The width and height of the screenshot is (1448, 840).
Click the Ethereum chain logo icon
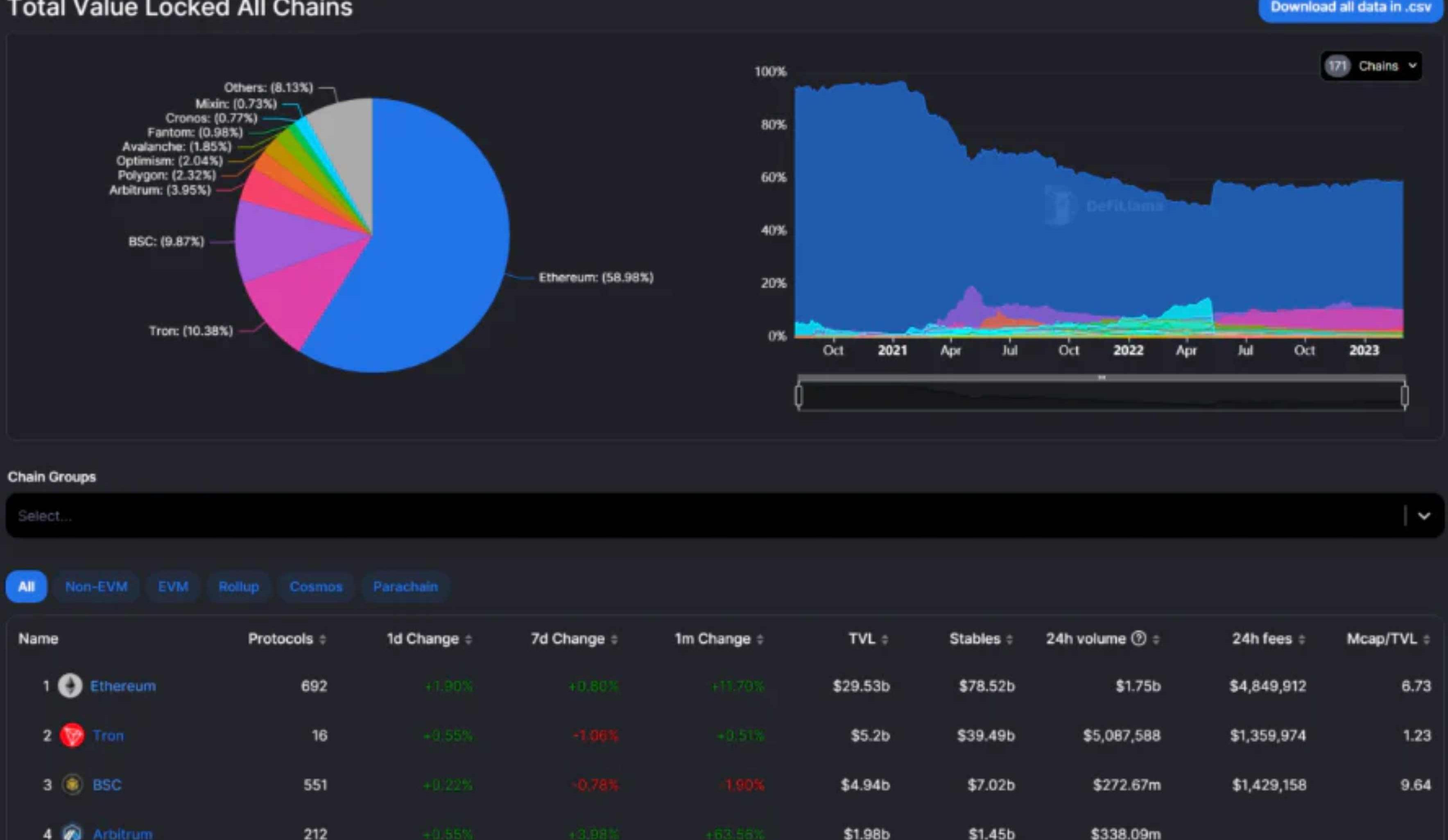click(70, 685)
